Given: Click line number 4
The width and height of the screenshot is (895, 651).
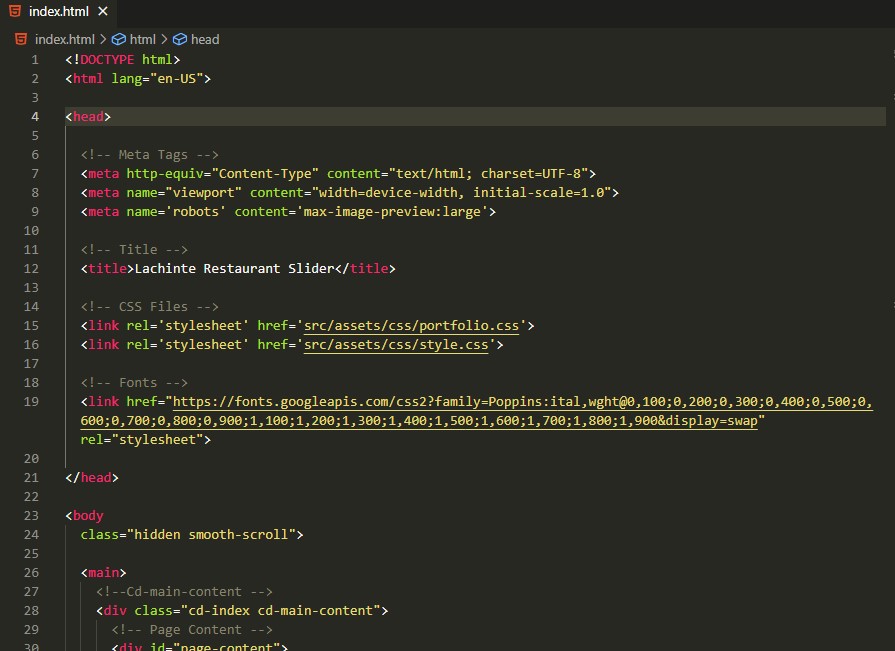Looking at the screenshot, I should pyautogui.click(x=35, y=116).
